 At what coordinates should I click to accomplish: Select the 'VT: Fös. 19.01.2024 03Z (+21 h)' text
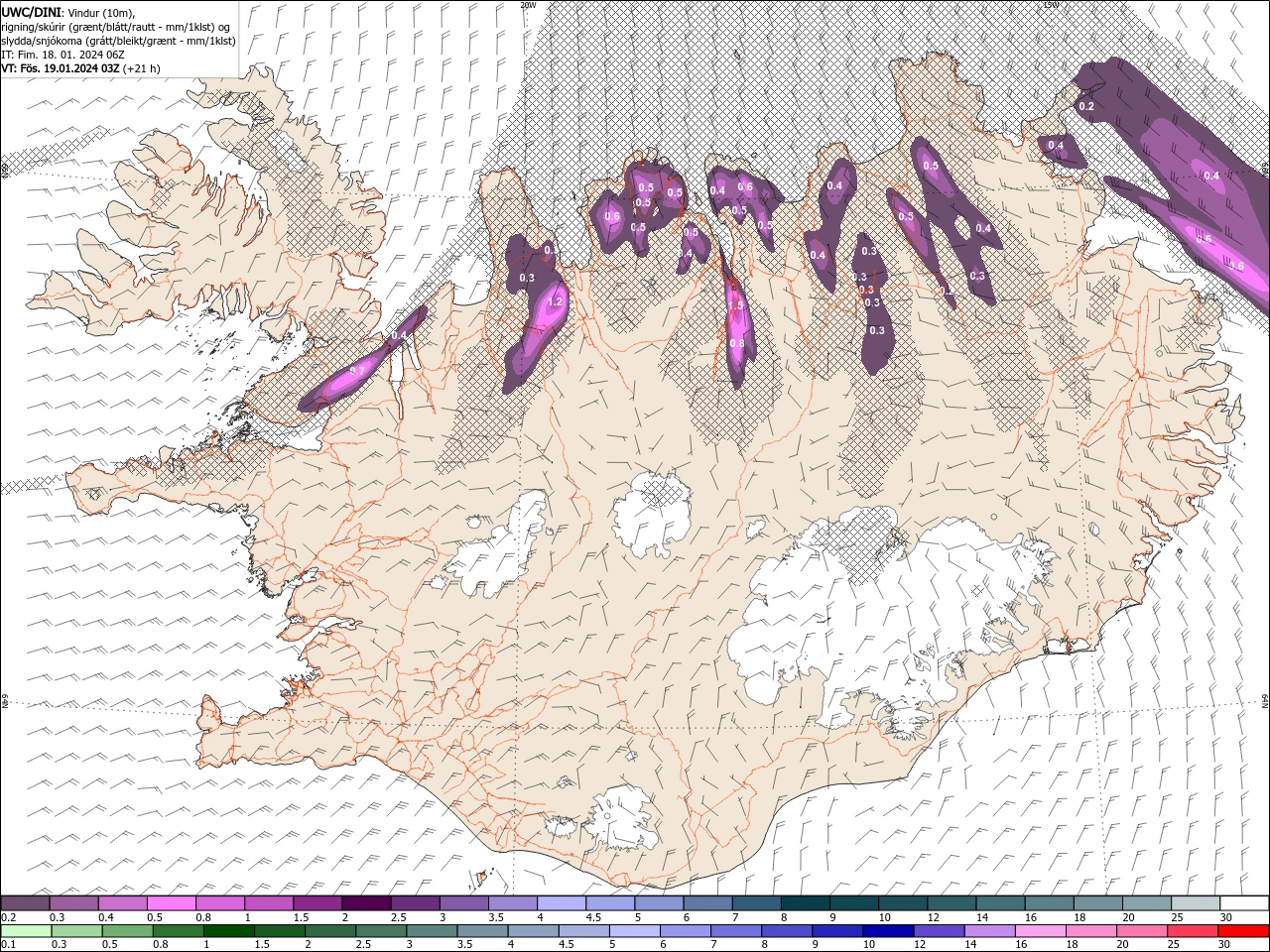[x=81, y=68]
